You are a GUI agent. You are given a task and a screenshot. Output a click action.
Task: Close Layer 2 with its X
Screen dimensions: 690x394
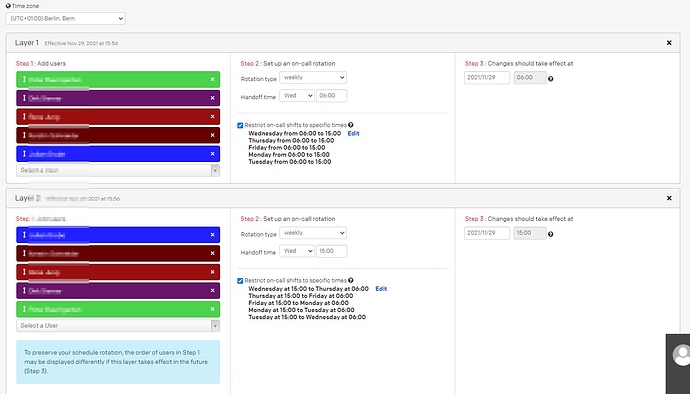(x=669, y=198)
